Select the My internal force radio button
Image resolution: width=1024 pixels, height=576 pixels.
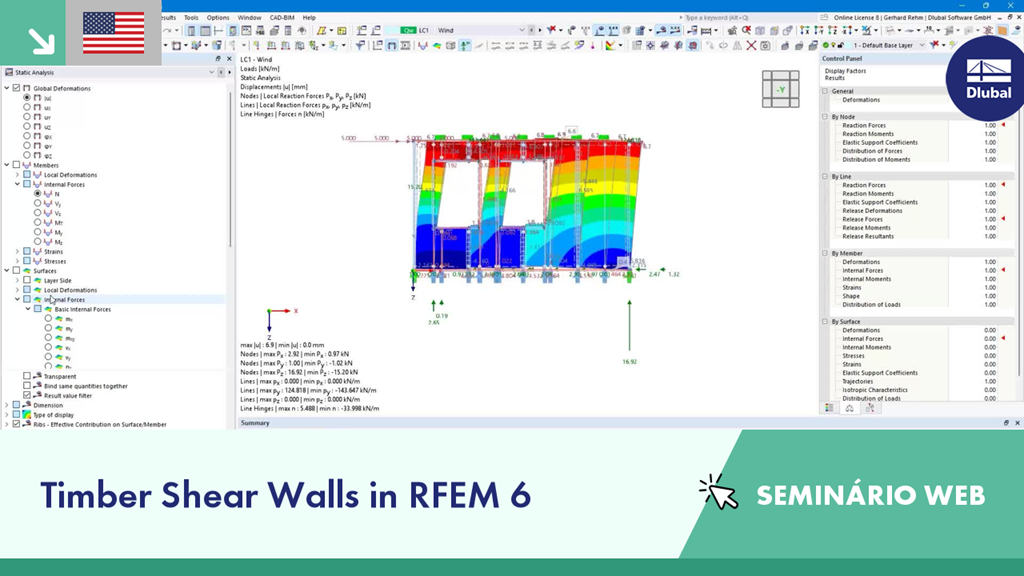coord(37,232)
